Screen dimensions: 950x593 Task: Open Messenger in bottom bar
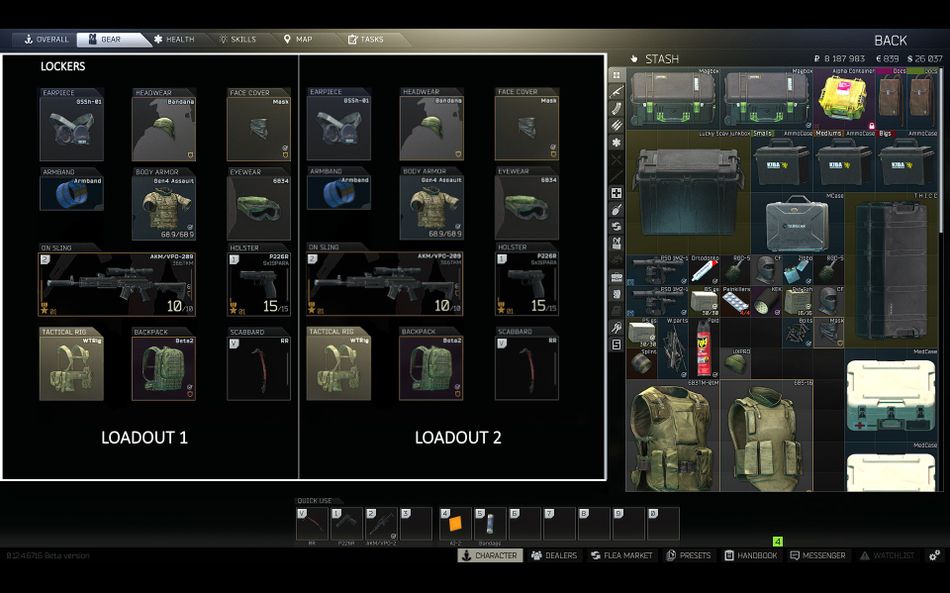(818, 555)
